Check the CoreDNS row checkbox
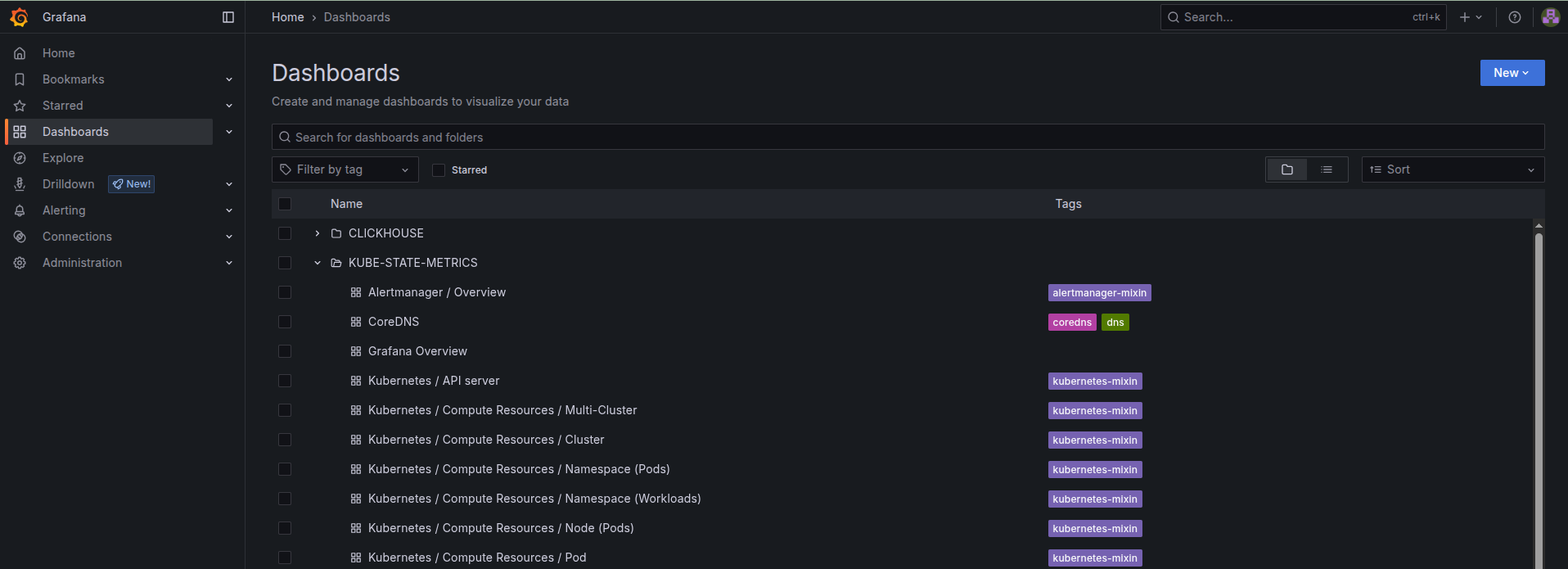1568x569 pixels. 285,322
